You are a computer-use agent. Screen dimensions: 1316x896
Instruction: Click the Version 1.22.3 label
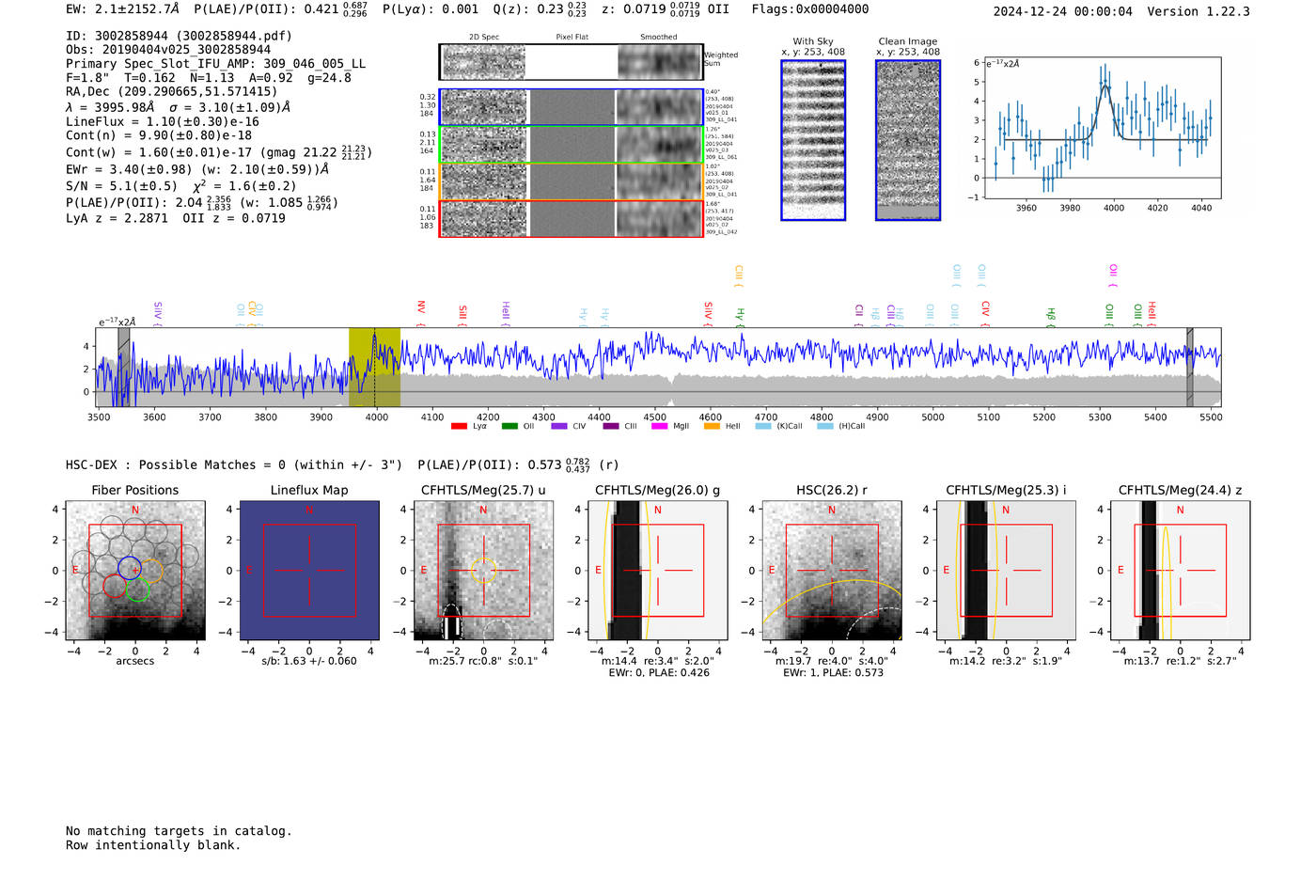[1198, 11]
